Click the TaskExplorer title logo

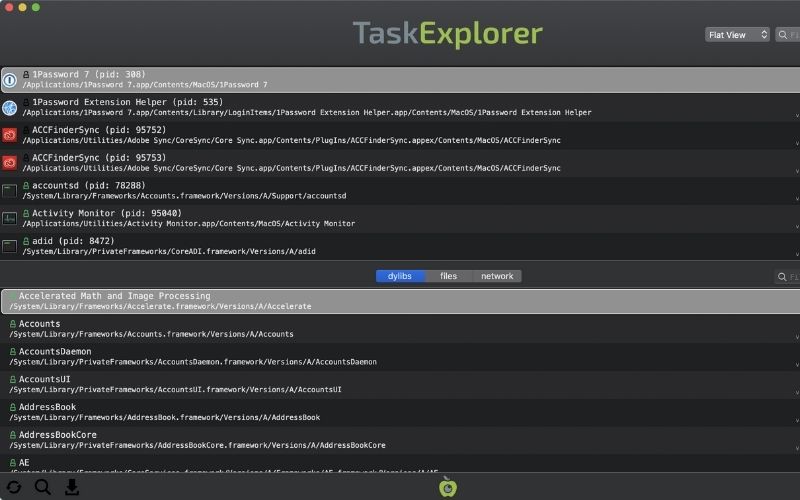click(x=447, y=34)
